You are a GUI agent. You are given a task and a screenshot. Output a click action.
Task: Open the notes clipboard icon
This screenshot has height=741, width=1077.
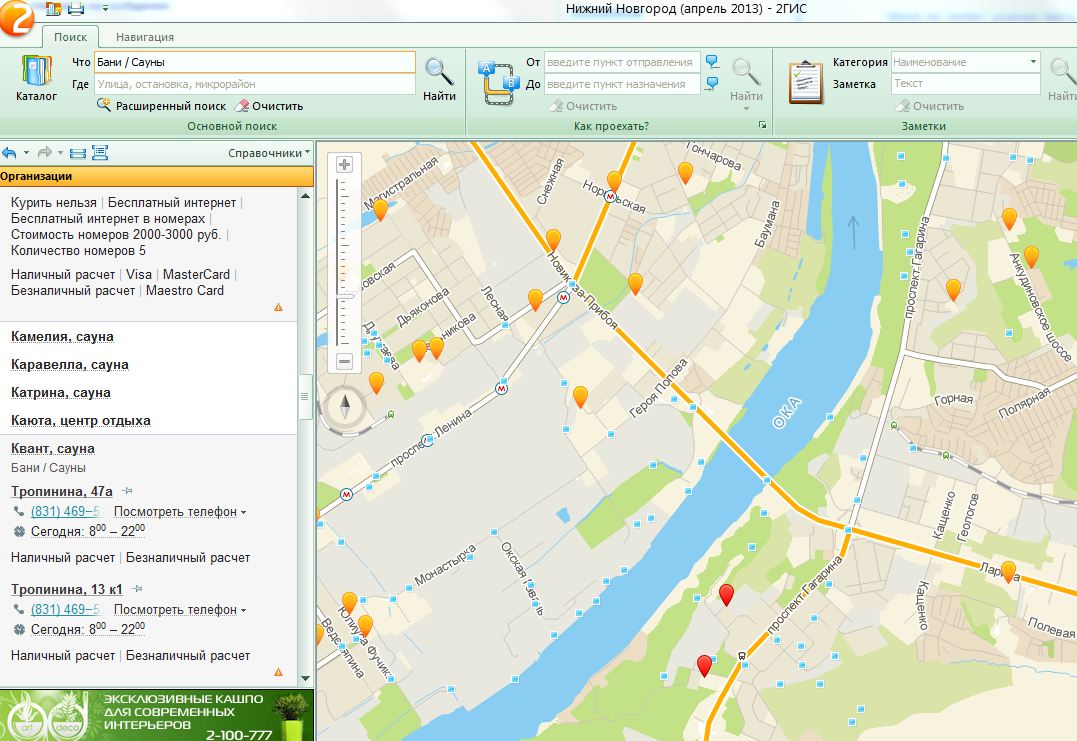click(x=805, y=82)
